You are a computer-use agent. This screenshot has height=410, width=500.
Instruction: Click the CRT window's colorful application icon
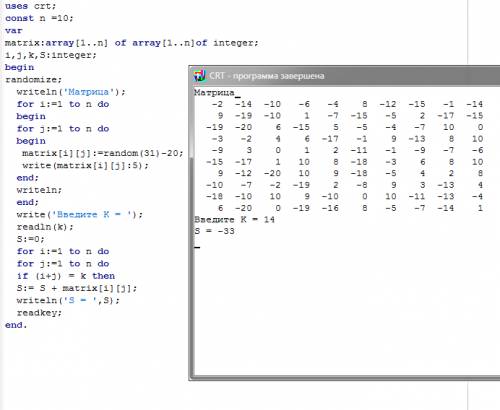tap(199, 76)
